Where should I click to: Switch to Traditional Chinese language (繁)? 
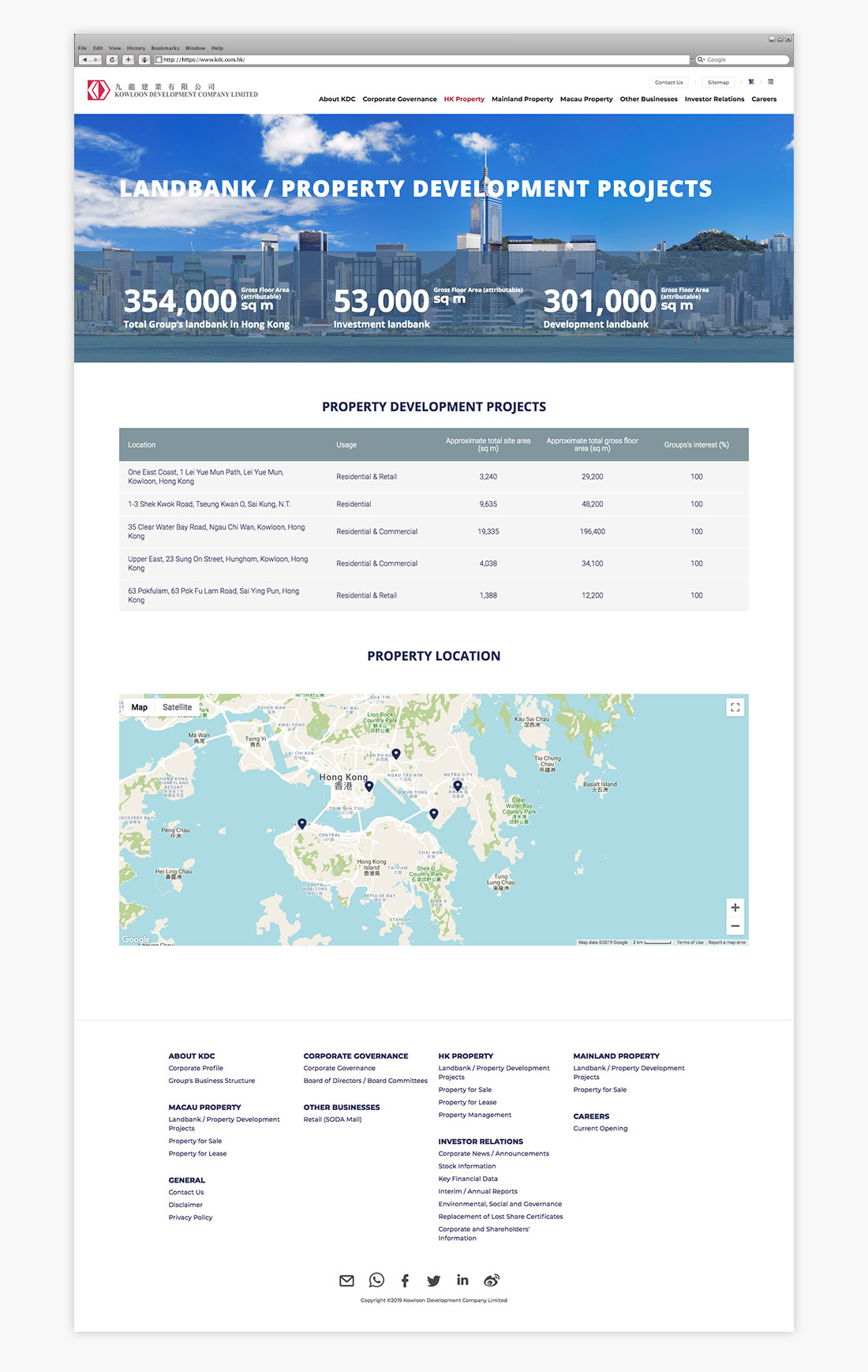click(x=751, y=82)
